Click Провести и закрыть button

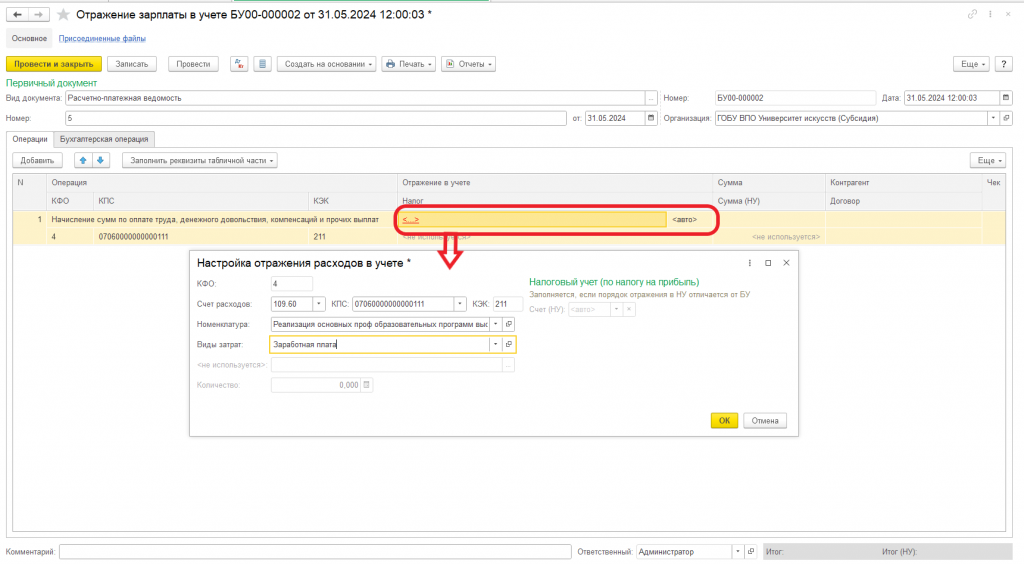coord(54,64)
